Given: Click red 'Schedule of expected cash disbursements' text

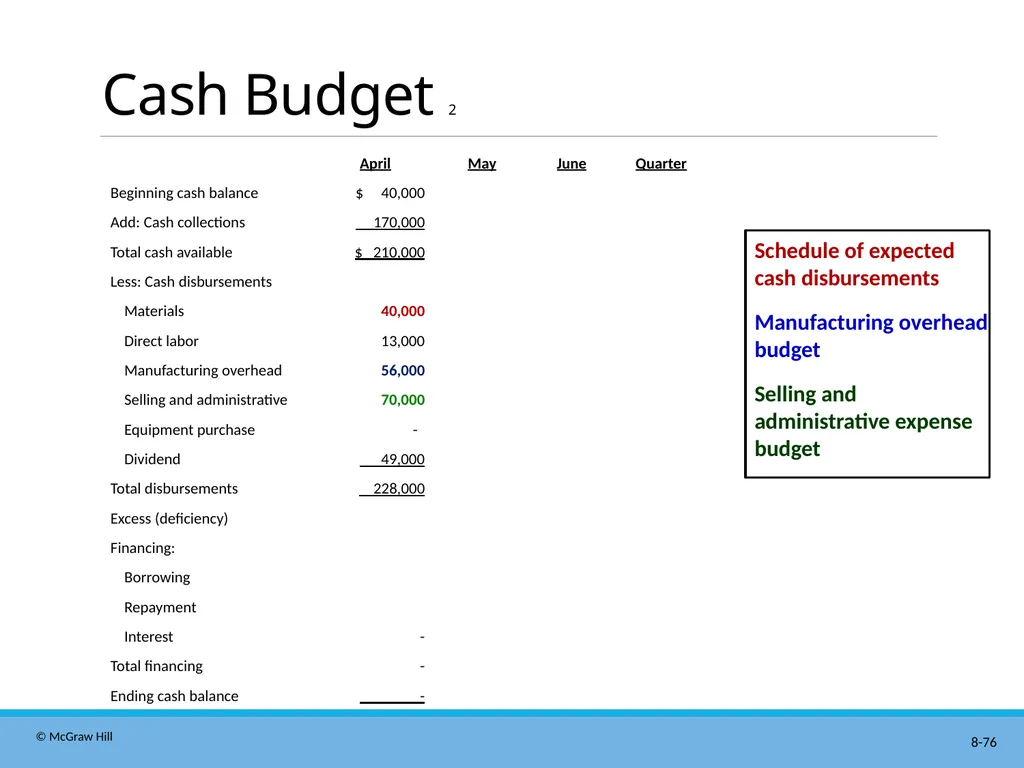Looking at the screenshot, I should tap(854, 264).
